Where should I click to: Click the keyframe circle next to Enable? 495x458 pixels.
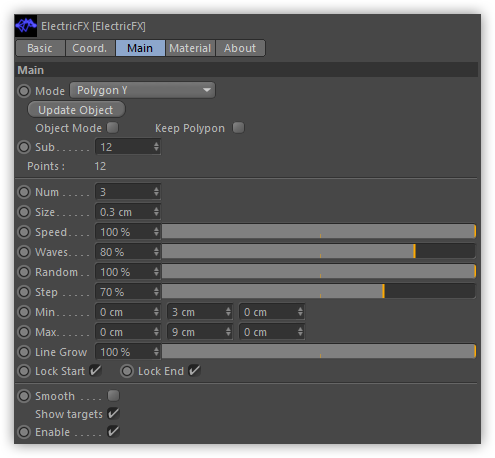[24, 432]
